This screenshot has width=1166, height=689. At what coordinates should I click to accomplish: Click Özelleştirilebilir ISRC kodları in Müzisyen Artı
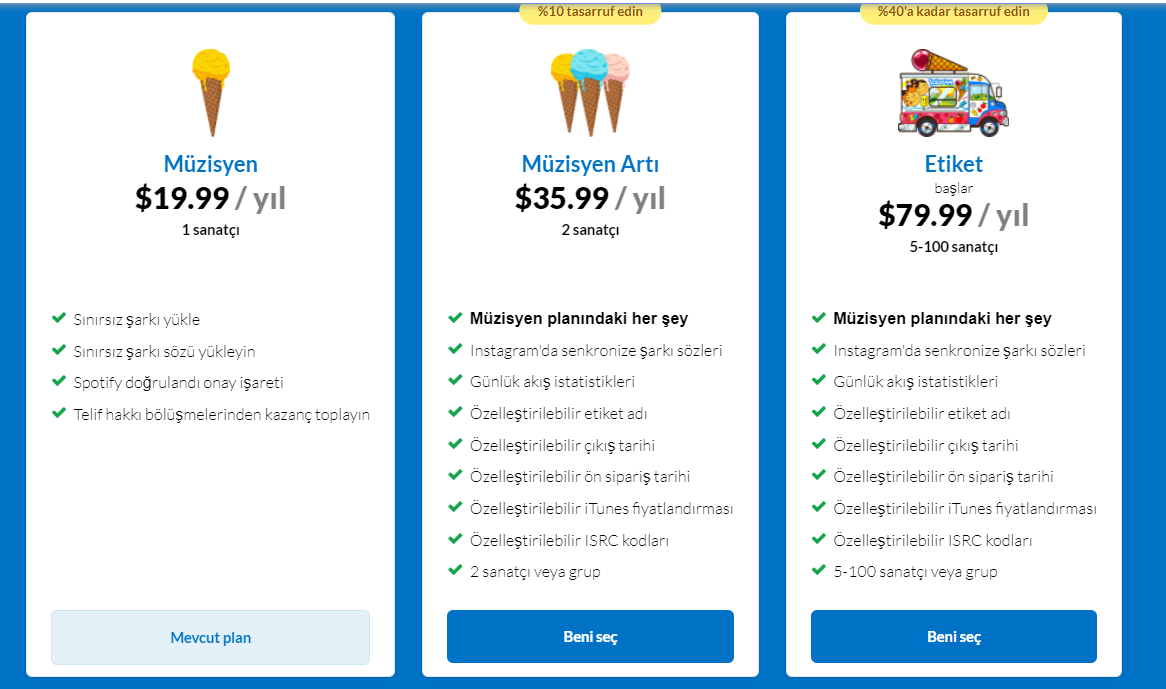pos(570,540)
